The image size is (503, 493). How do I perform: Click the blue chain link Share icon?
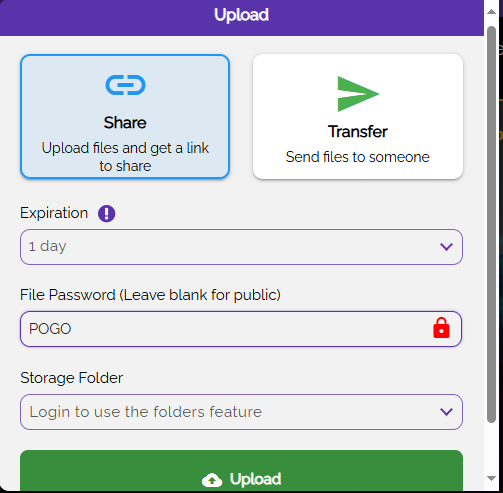125,85
